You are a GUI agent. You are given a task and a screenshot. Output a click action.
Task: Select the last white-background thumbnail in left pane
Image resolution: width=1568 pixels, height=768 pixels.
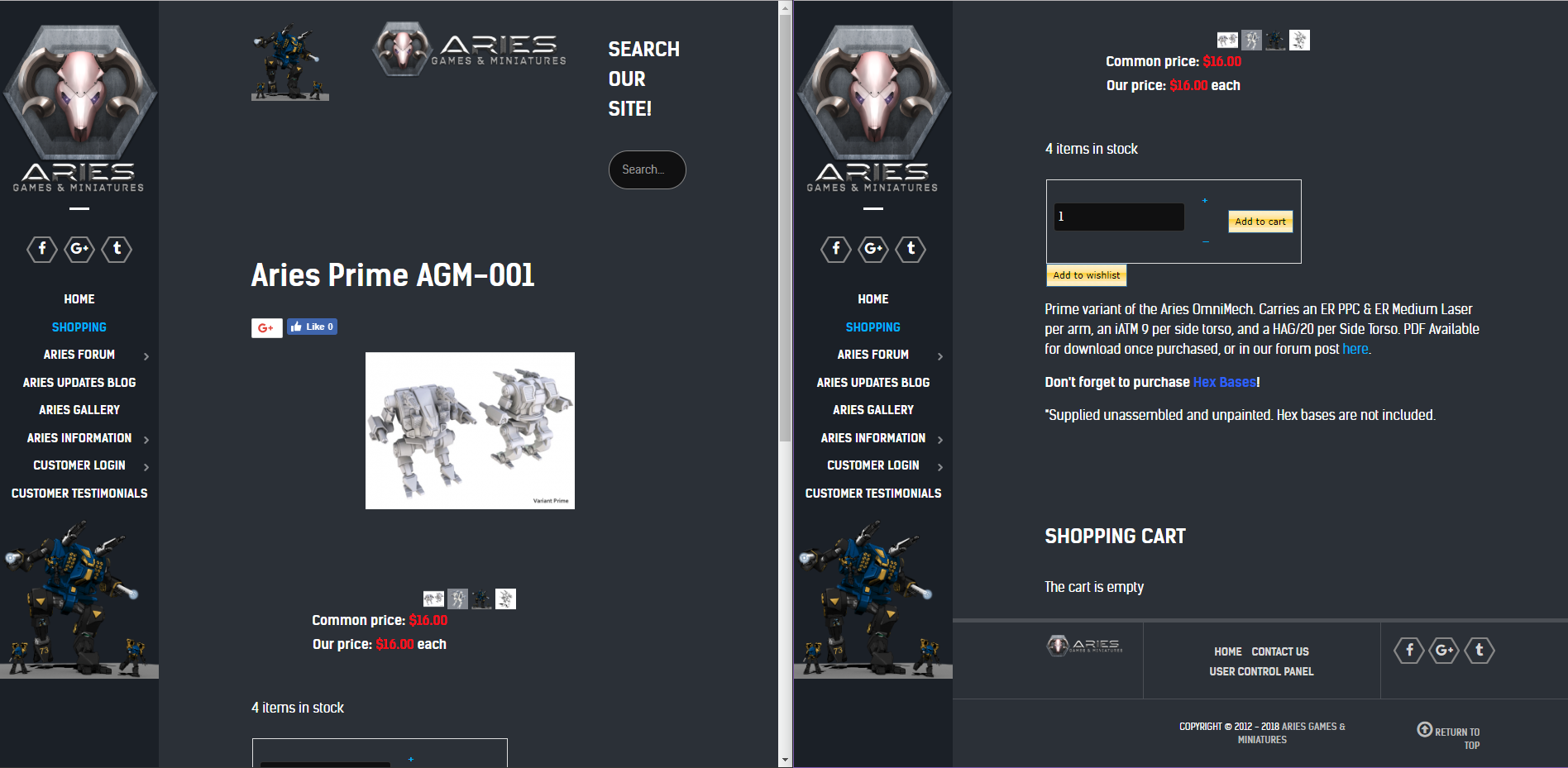click(505, 599)
